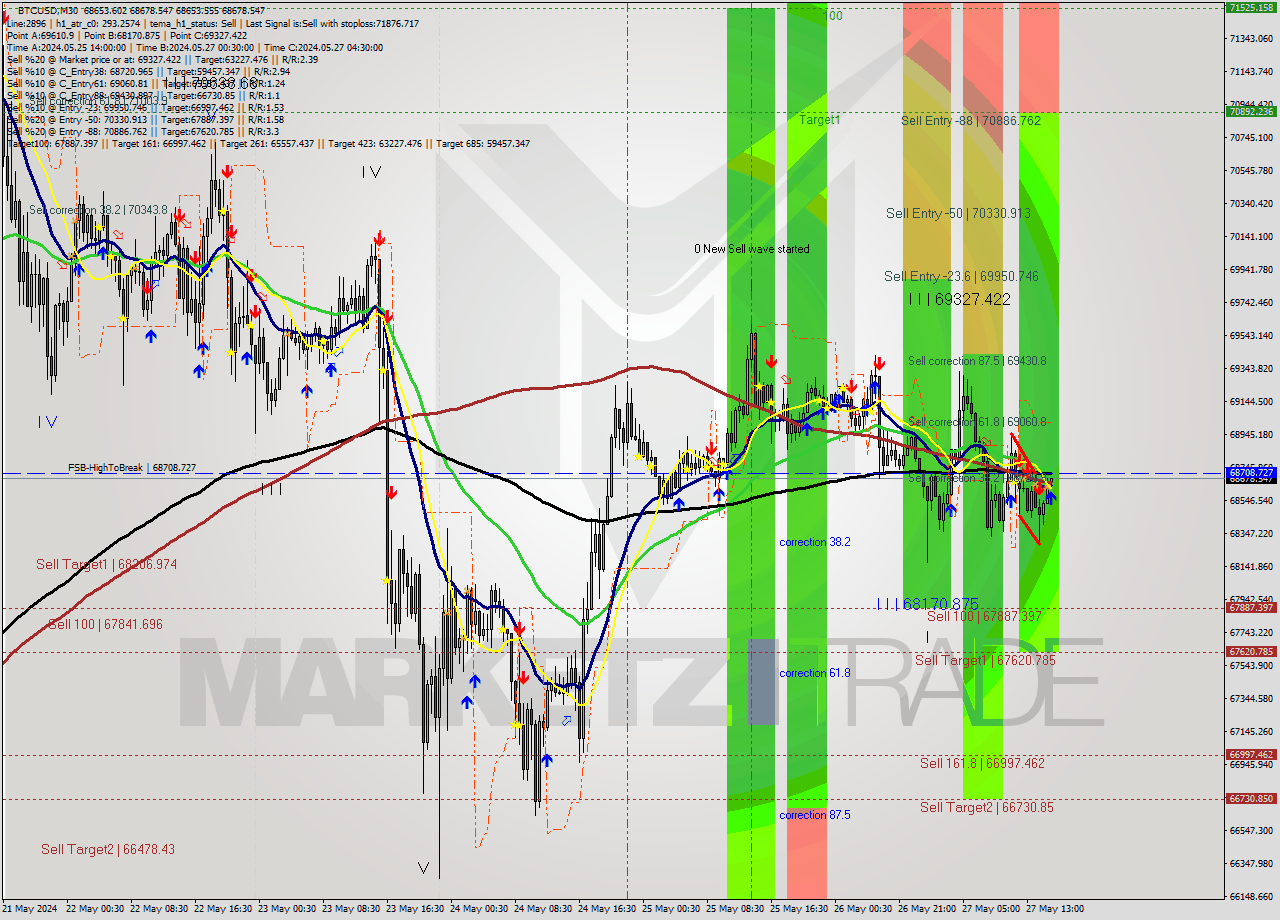Click the '0 New Sell wave started' annotation

753,249
